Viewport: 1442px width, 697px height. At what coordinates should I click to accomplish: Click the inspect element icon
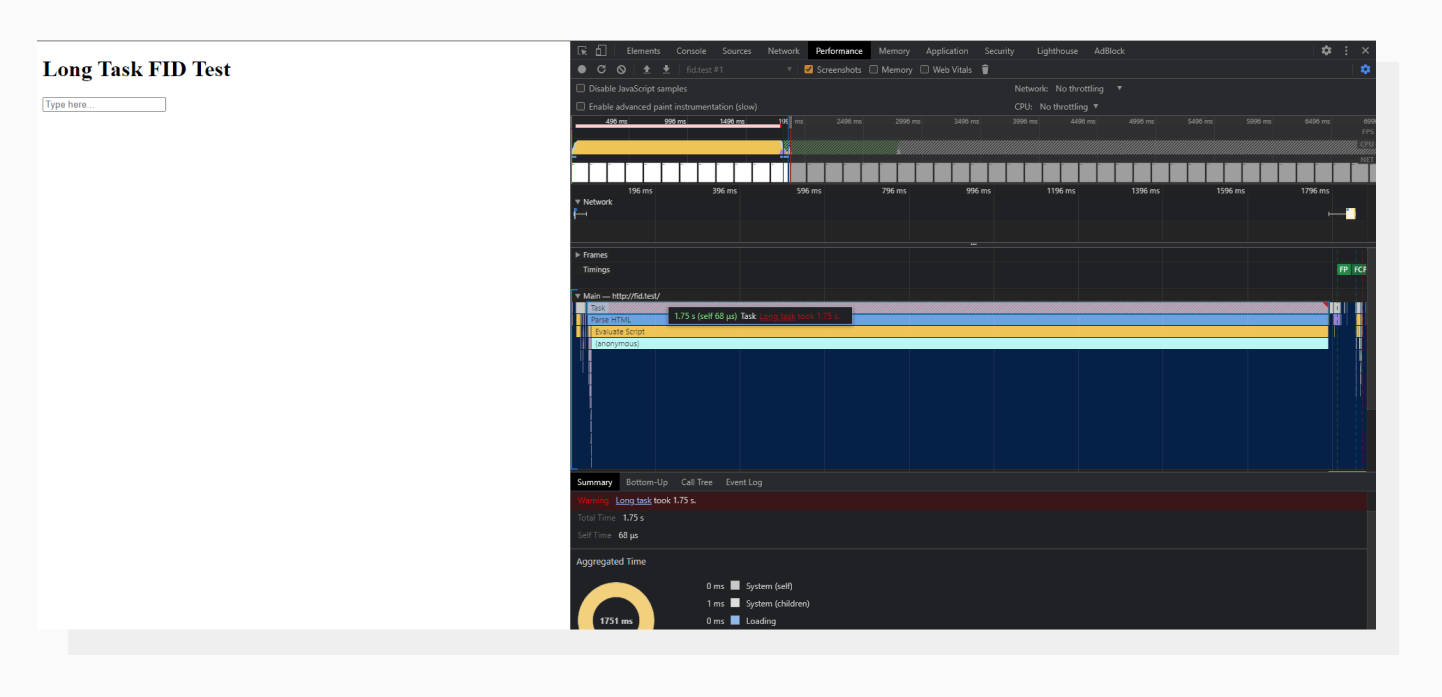(581, 50)
